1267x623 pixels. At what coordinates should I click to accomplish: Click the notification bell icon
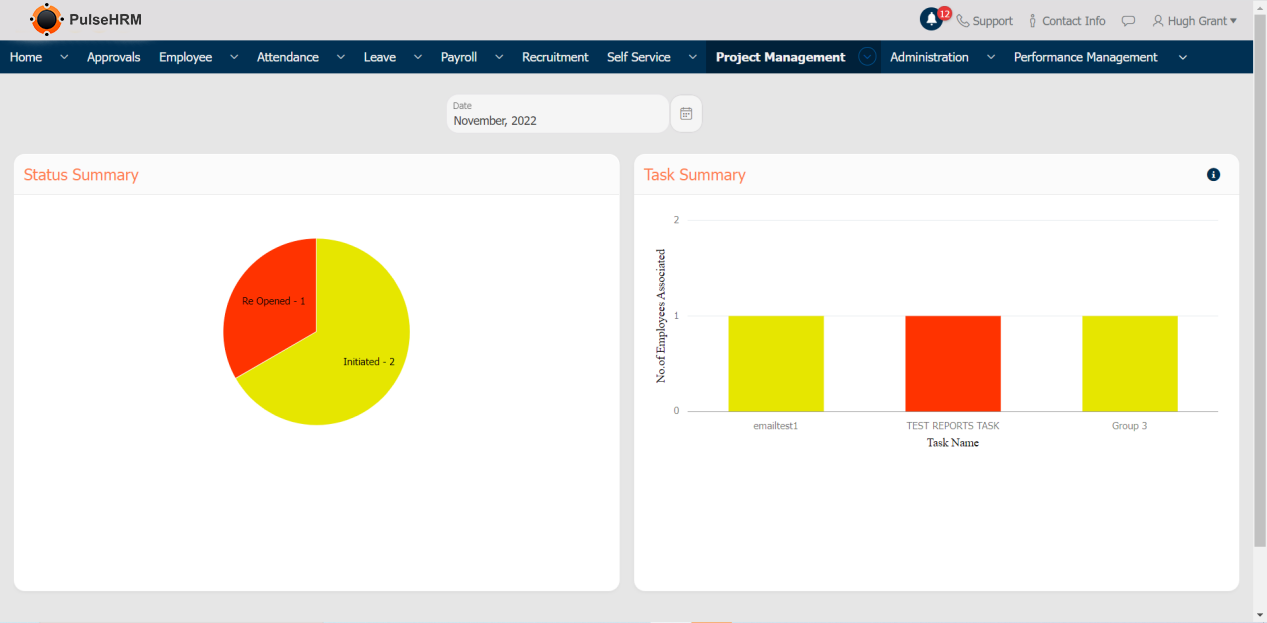931,20
